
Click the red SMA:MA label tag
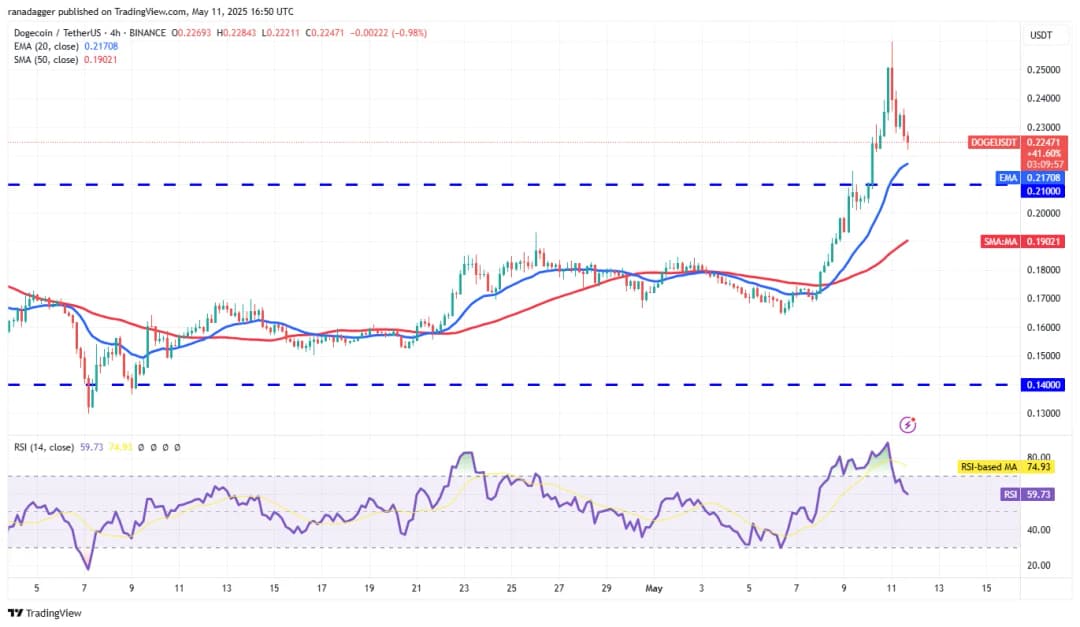pyautogui.click(x=997, y=241)
